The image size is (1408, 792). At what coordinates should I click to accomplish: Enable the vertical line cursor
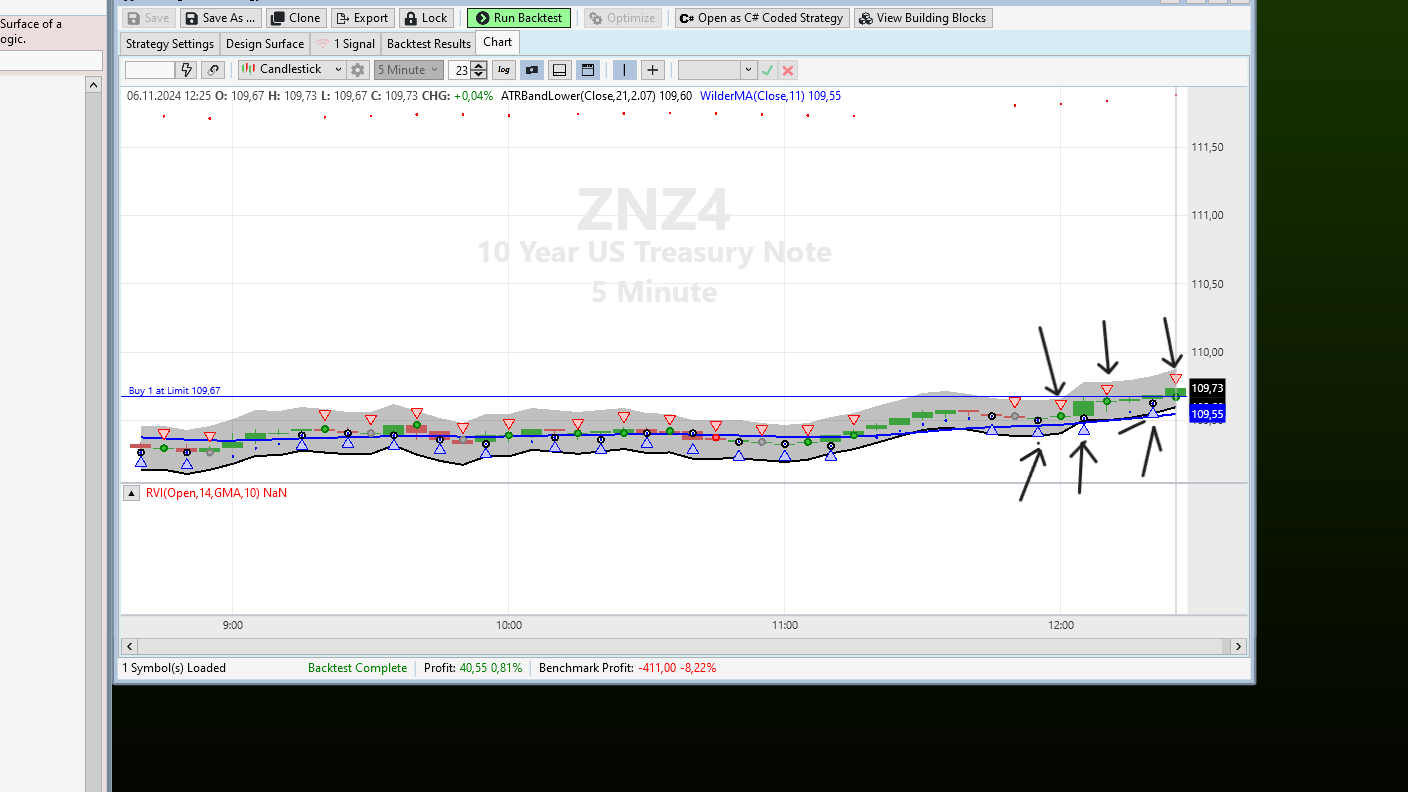click(624, 70)
